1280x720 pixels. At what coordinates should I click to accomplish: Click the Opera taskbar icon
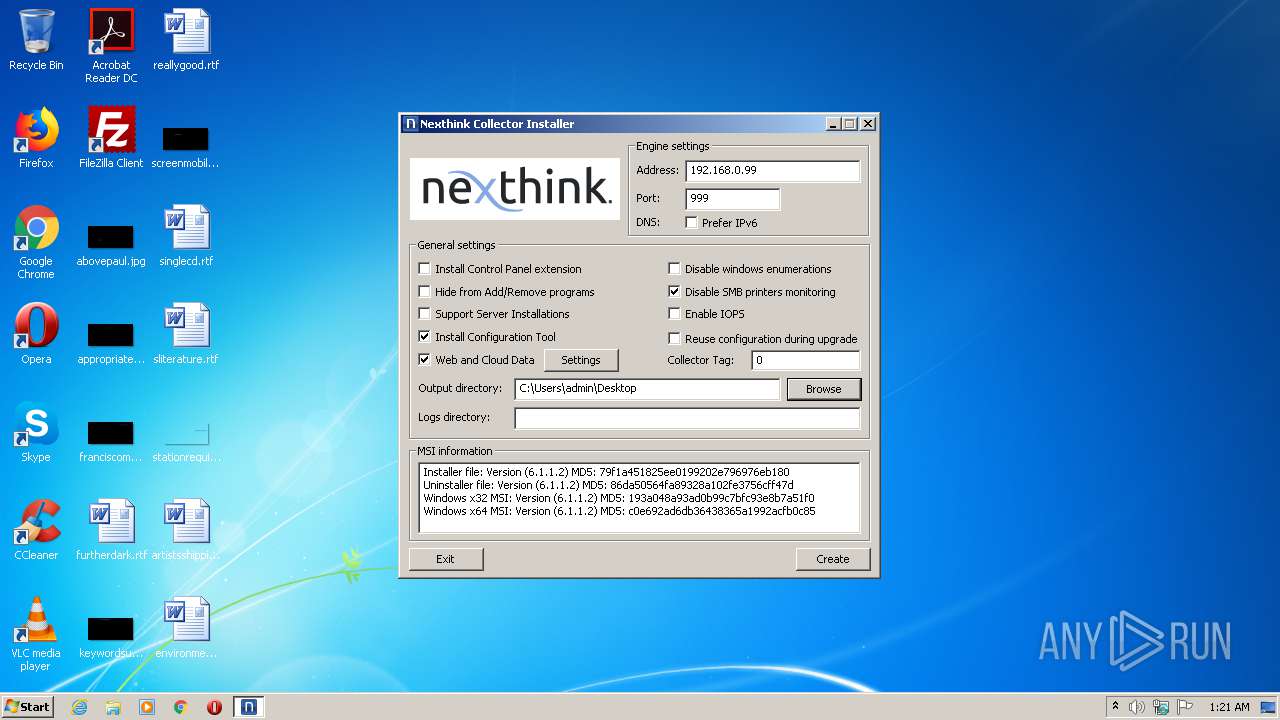(x=214, y=707)
